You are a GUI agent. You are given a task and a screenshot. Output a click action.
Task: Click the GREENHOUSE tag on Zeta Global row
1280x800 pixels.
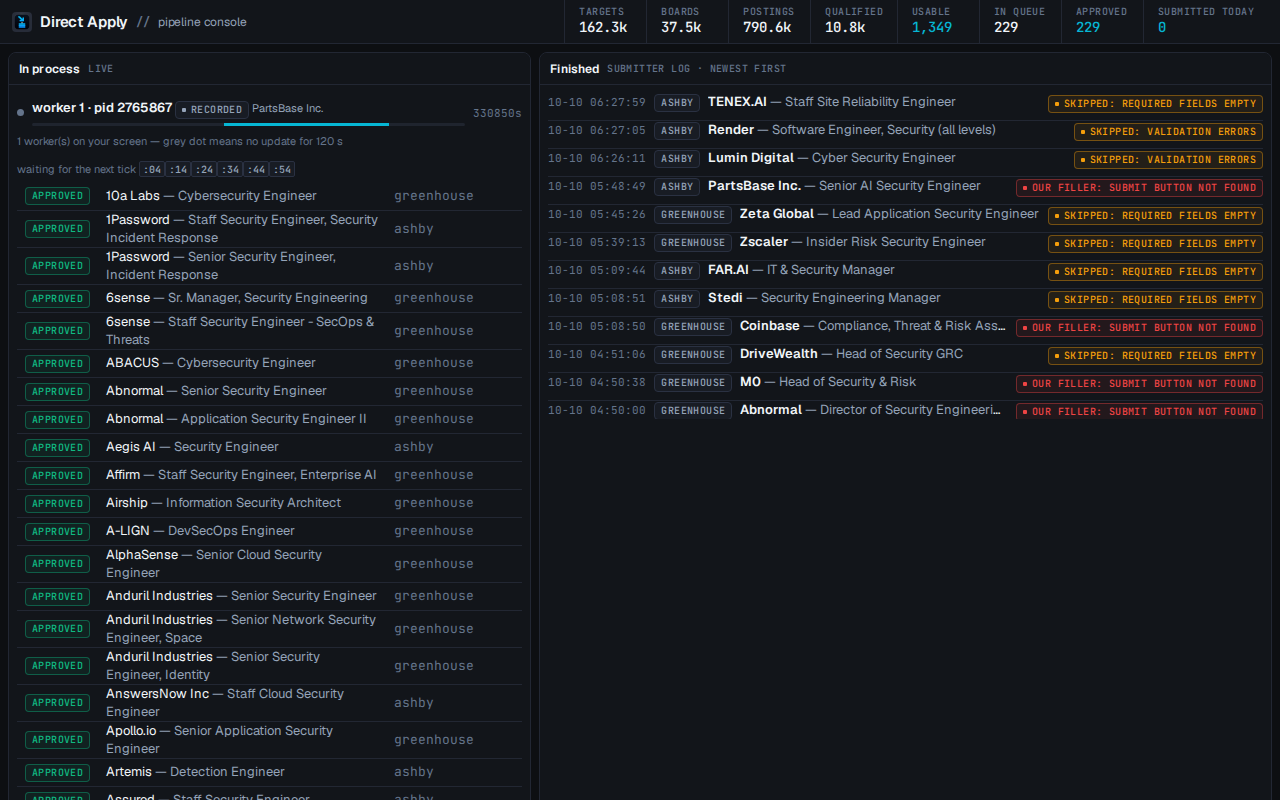click(x=693, y=214)
